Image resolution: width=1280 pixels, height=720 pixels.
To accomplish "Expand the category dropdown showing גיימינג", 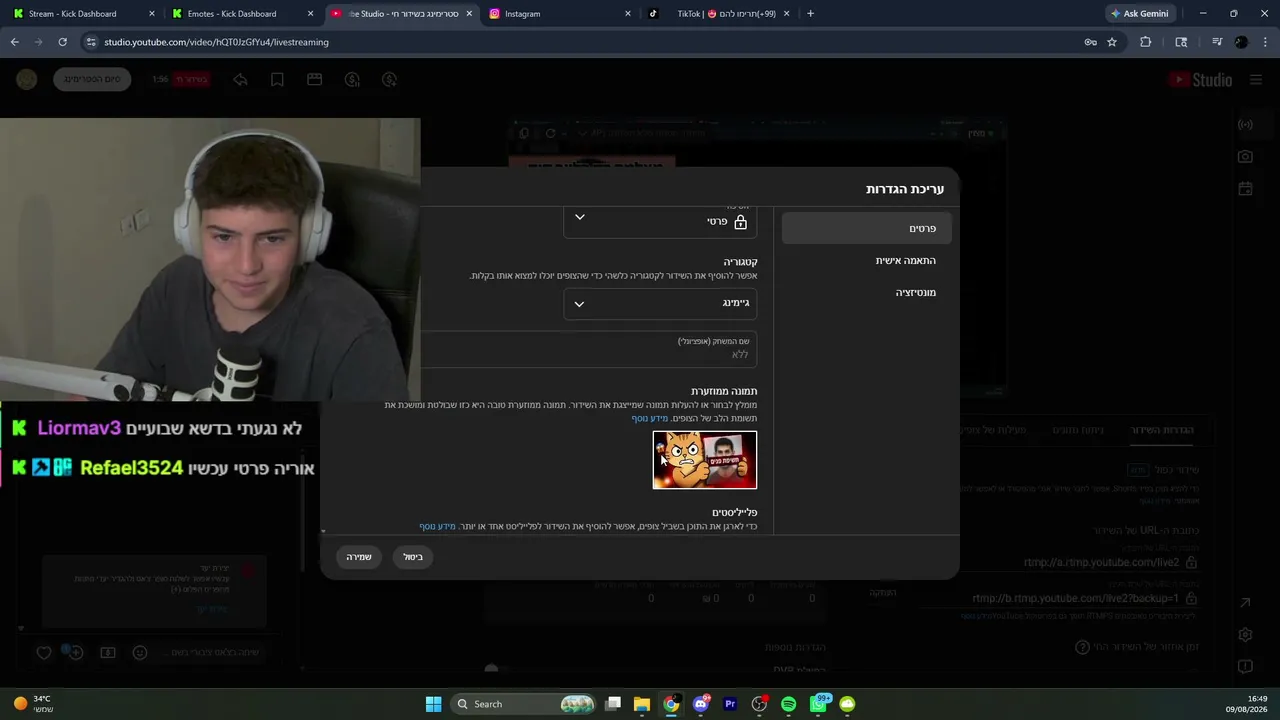I will (660, 303).
